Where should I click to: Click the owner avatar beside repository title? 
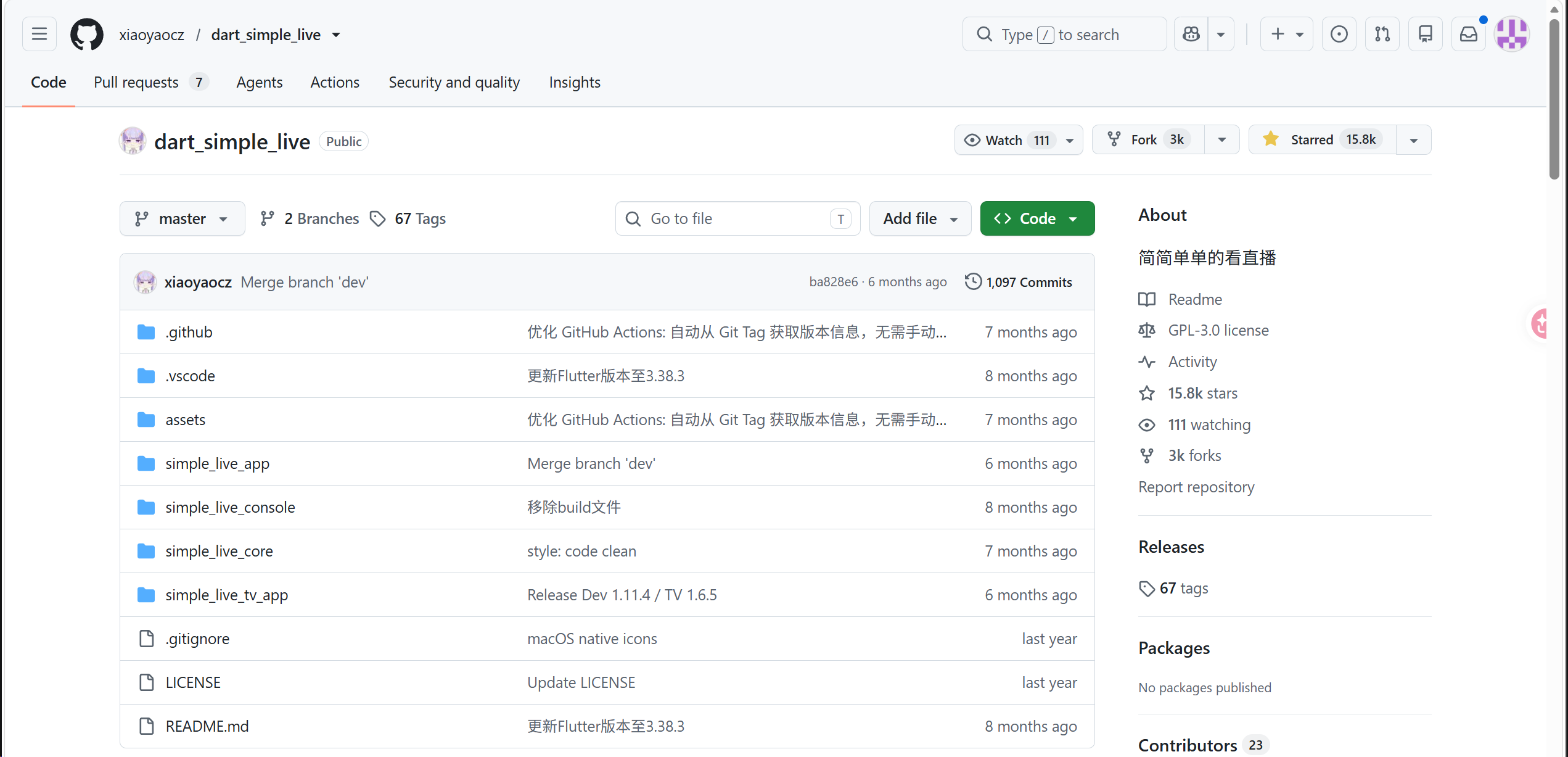(x=133, y=141)
